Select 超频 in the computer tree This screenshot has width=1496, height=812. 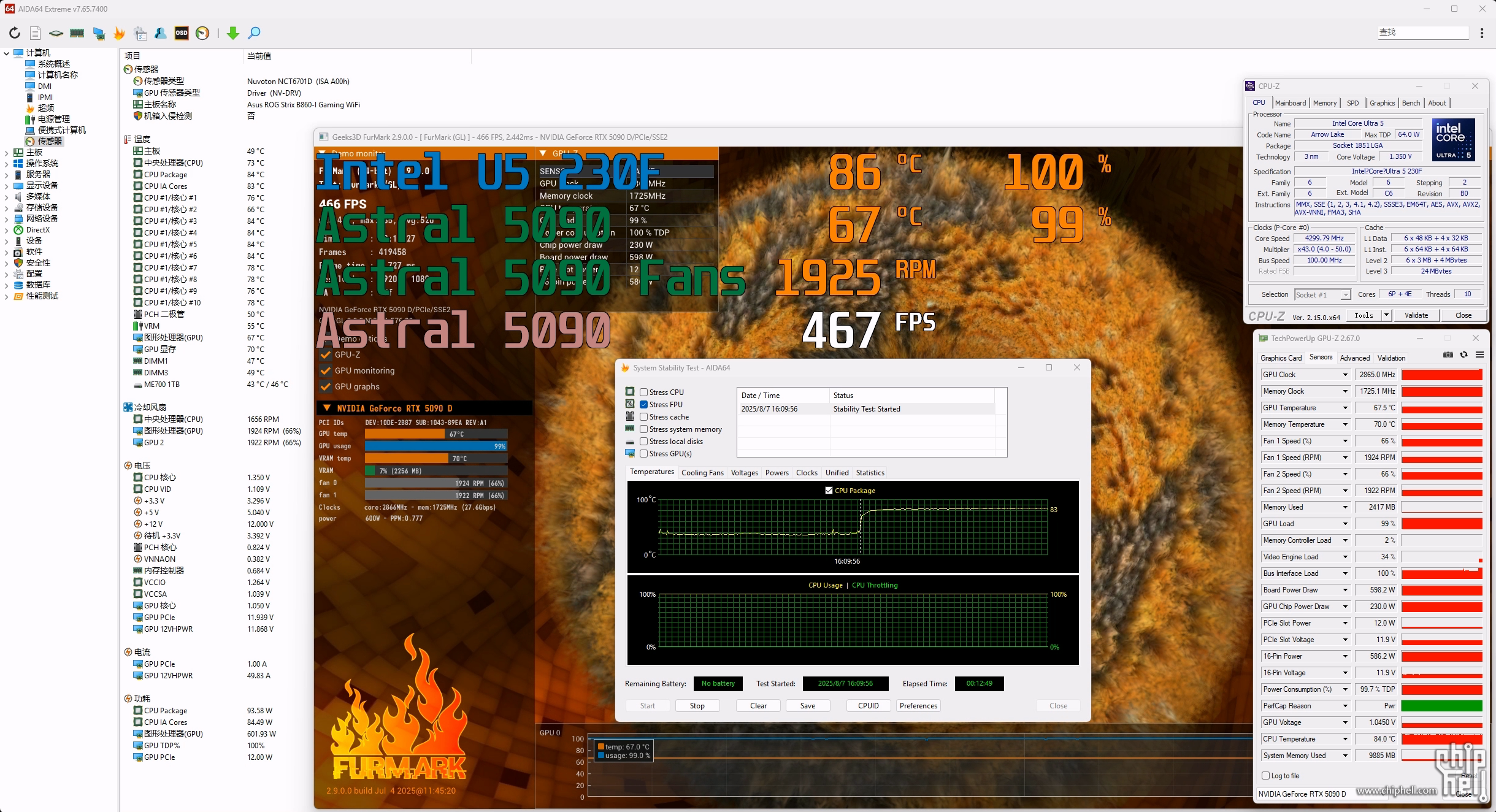click(46, 108)
